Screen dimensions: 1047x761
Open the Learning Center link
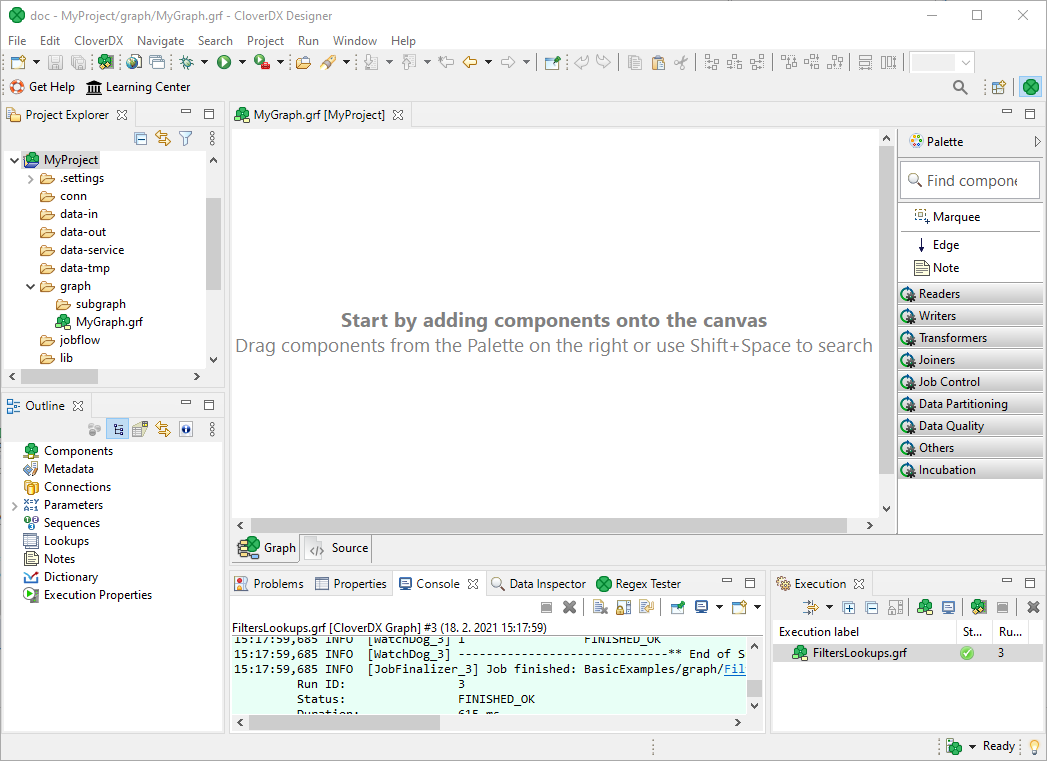(138, 87)
